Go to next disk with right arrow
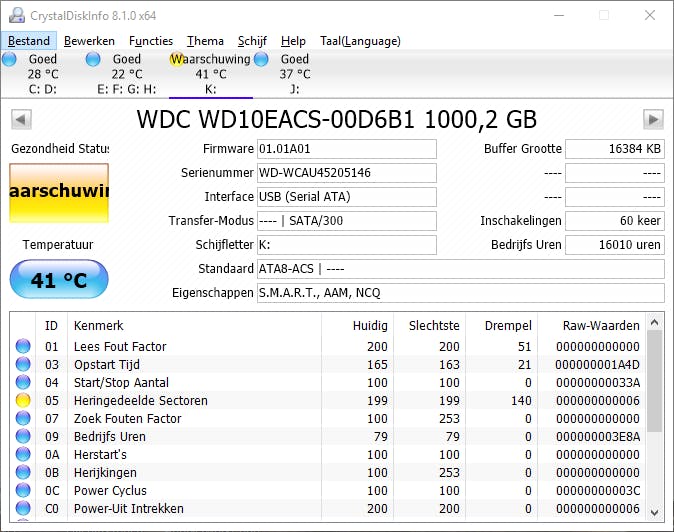The image size is (674, 532). [x=653, y=119]
